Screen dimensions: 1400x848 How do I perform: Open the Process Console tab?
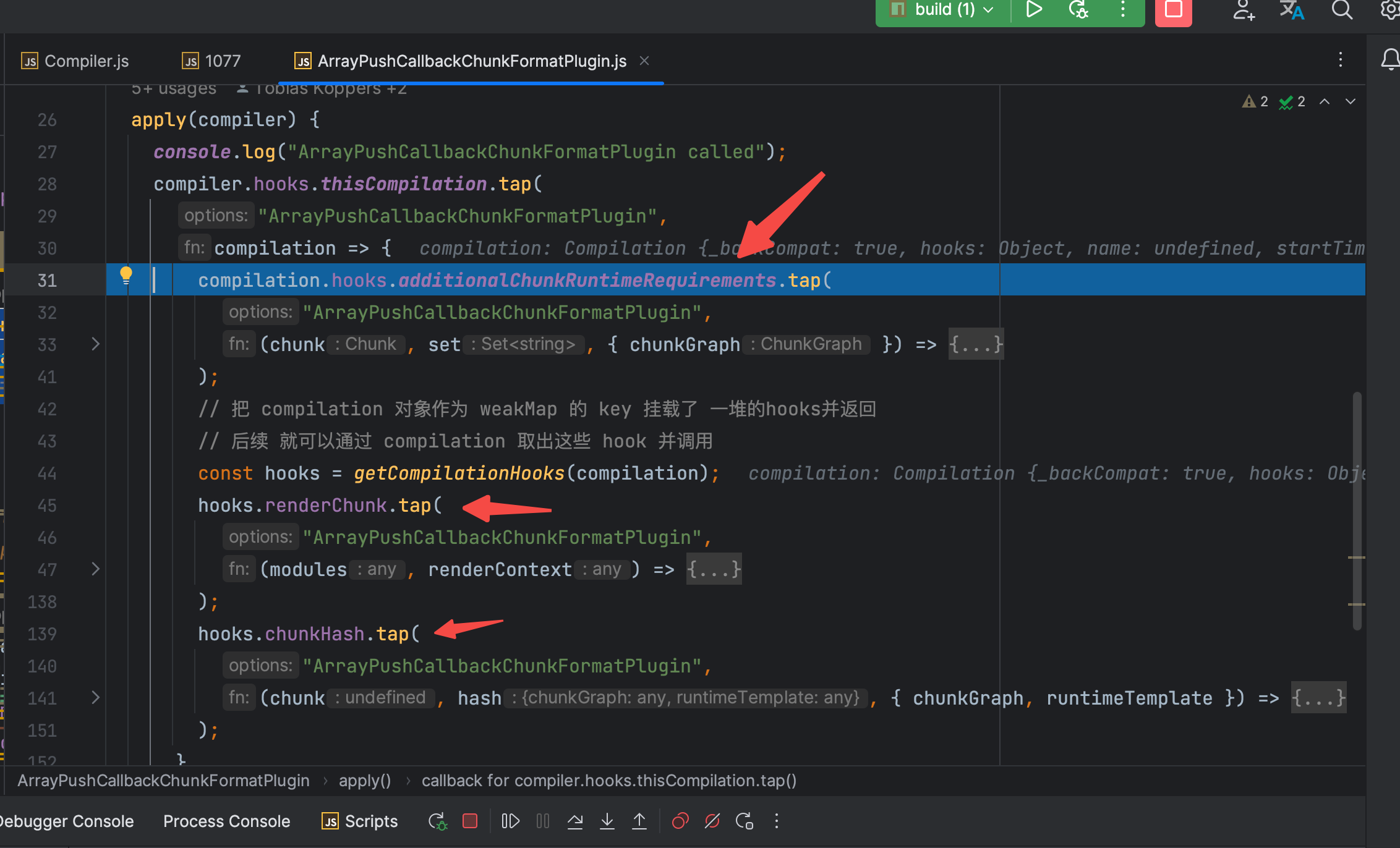pos(226,821)
